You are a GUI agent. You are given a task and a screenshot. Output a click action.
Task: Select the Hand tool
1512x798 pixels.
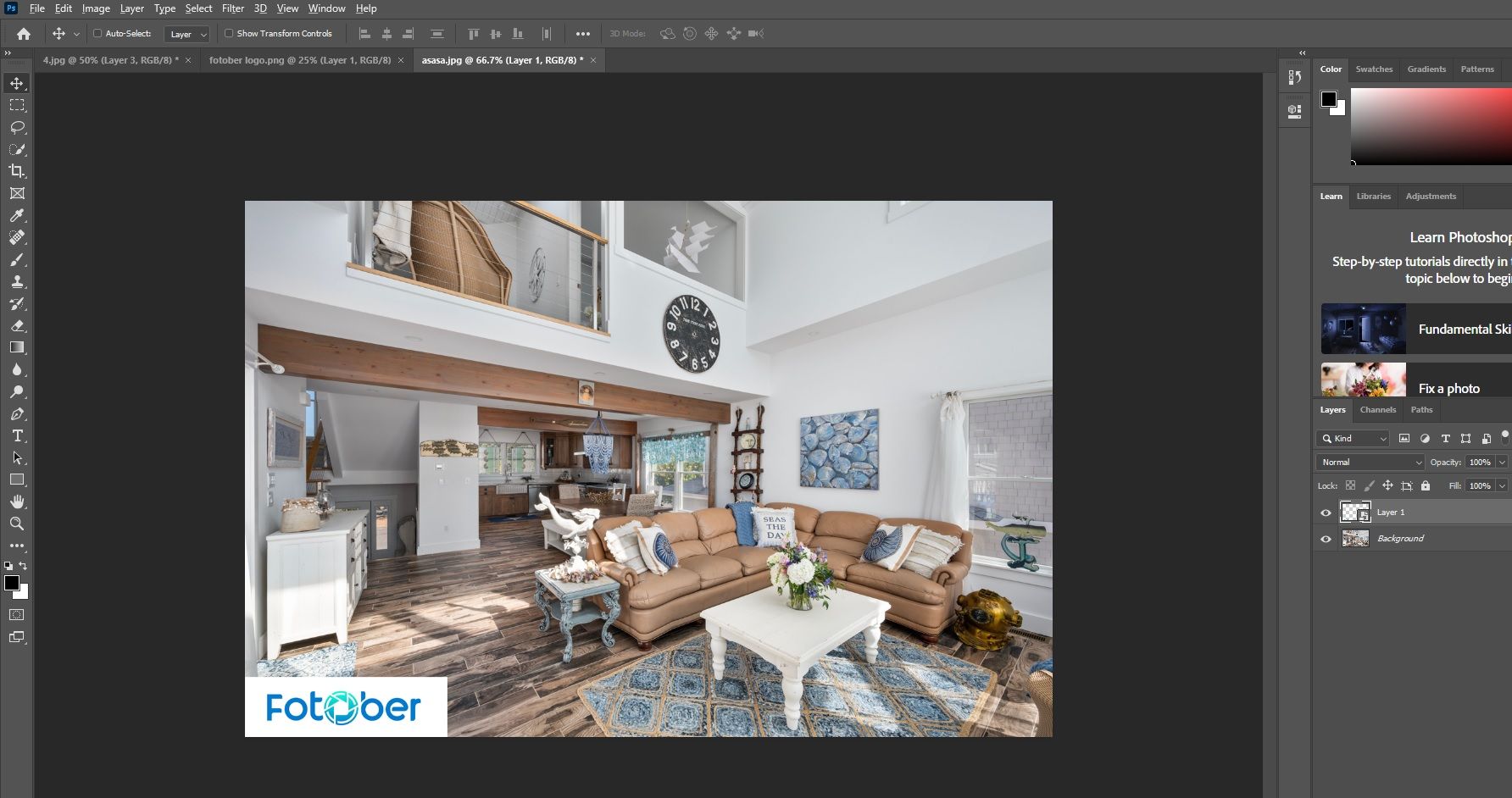pyautogui.click(x=17, y=502)
